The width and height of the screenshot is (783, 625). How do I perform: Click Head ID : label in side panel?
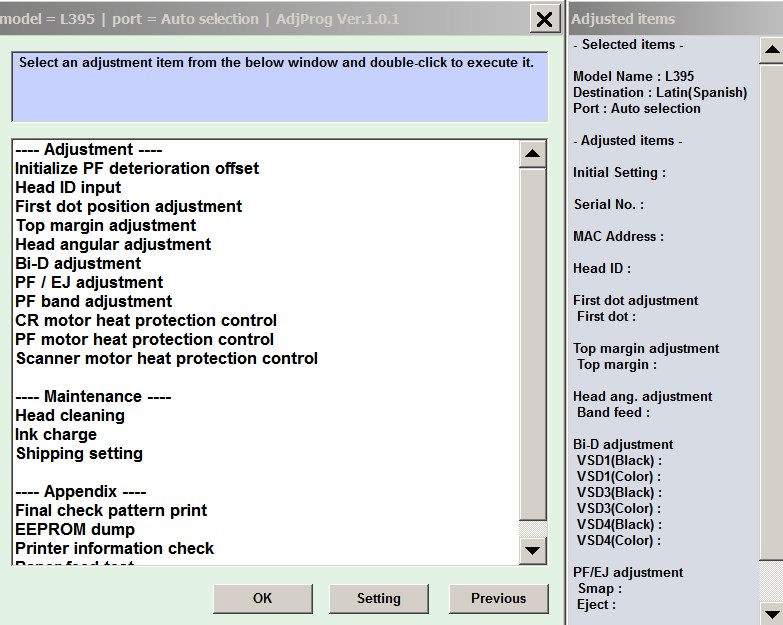[x=602, y=268]
